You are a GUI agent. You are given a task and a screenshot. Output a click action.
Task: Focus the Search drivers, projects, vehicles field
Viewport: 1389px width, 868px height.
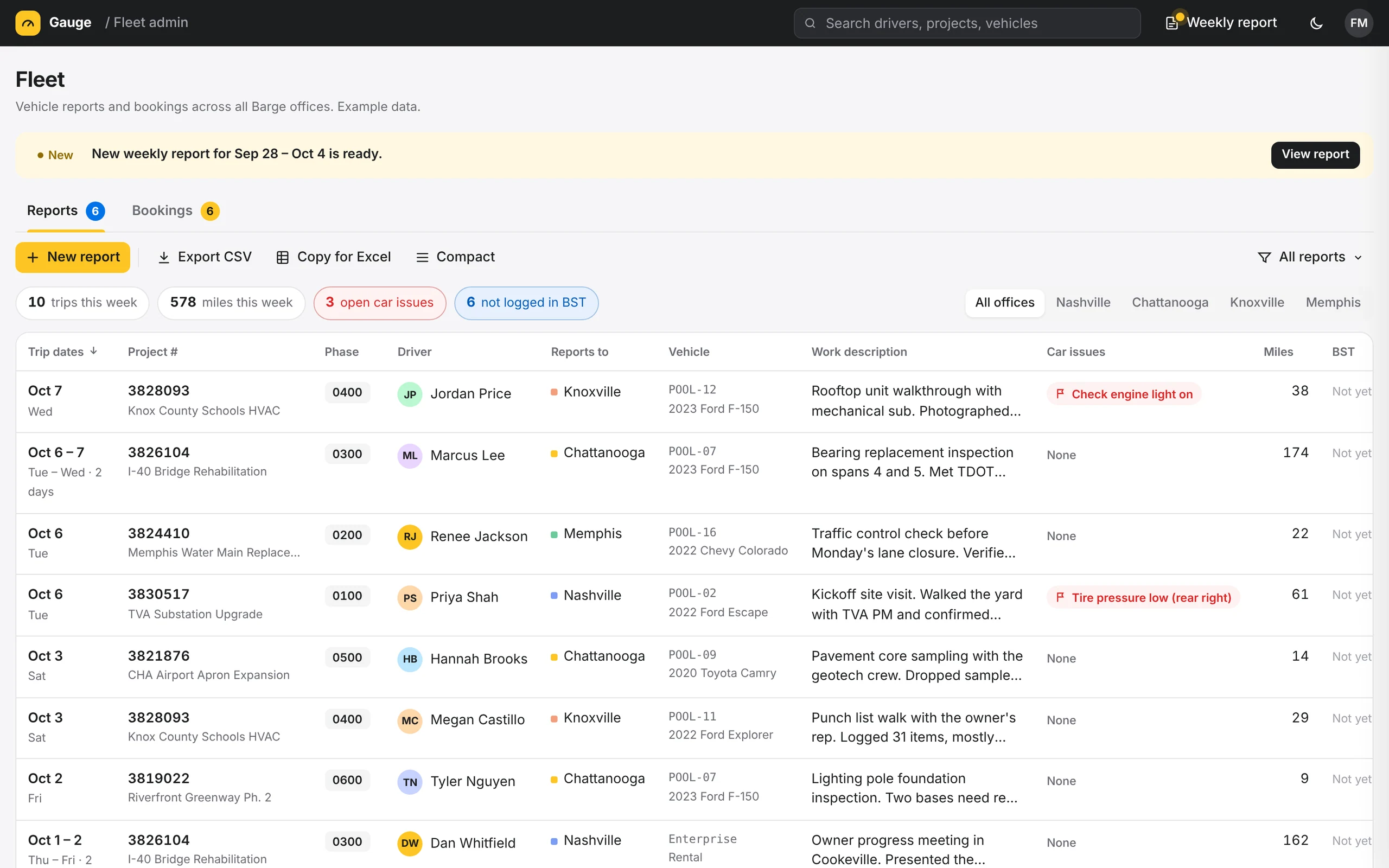967,23
